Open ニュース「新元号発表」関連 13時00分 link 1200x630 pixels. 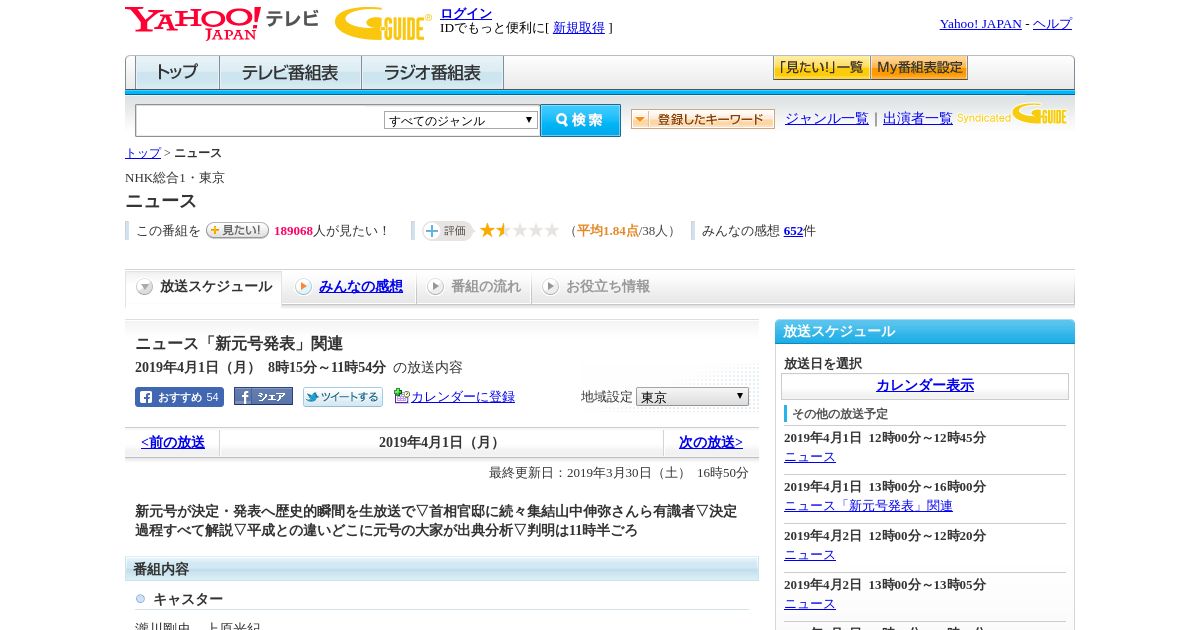[868, 506]
